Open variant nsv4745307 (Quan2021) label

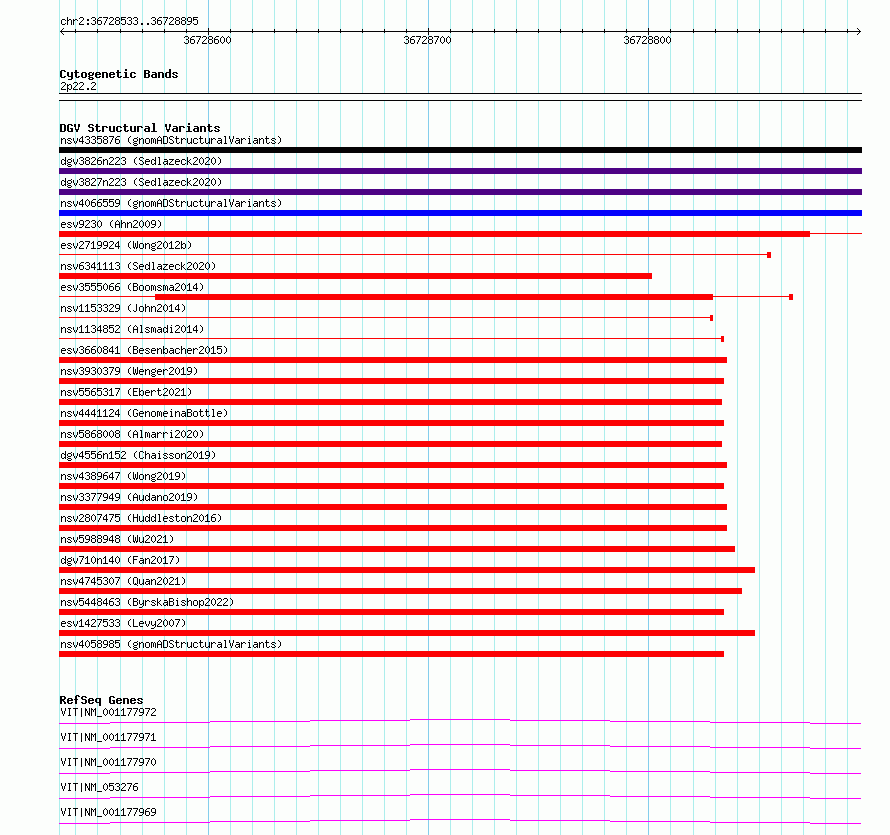123,581
